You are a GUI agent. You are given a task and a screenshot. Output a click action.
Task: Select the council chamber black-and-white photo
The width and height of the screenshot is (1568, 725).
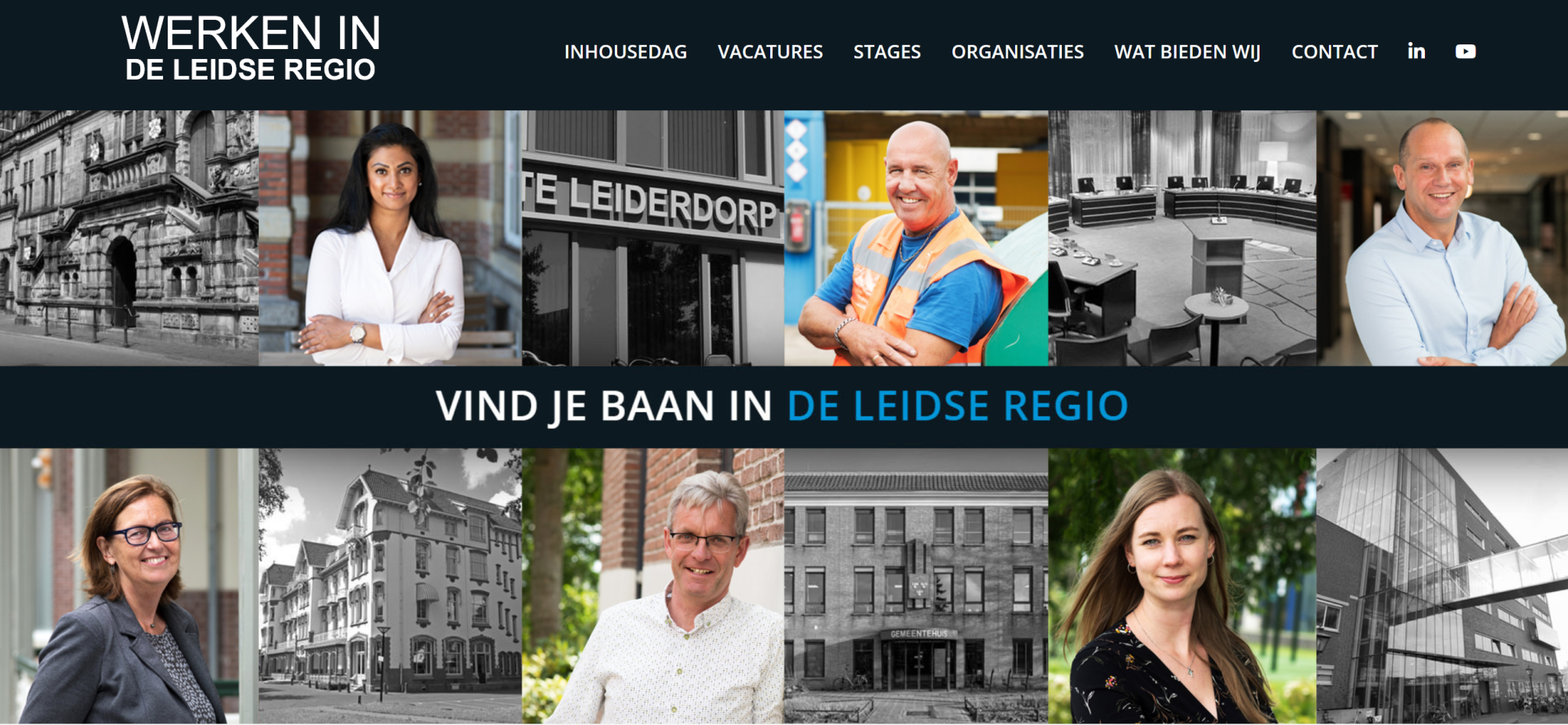(x=1183, y=238)
